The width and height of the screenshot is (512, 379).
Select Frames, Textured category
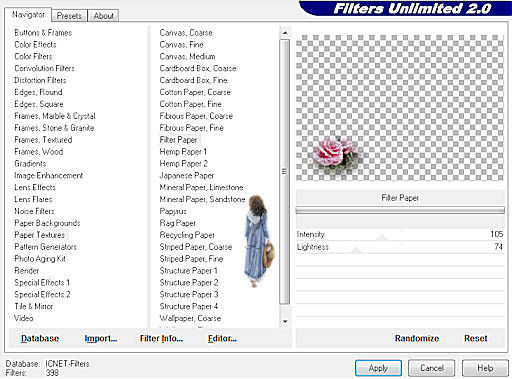click(x=43, y=140)
